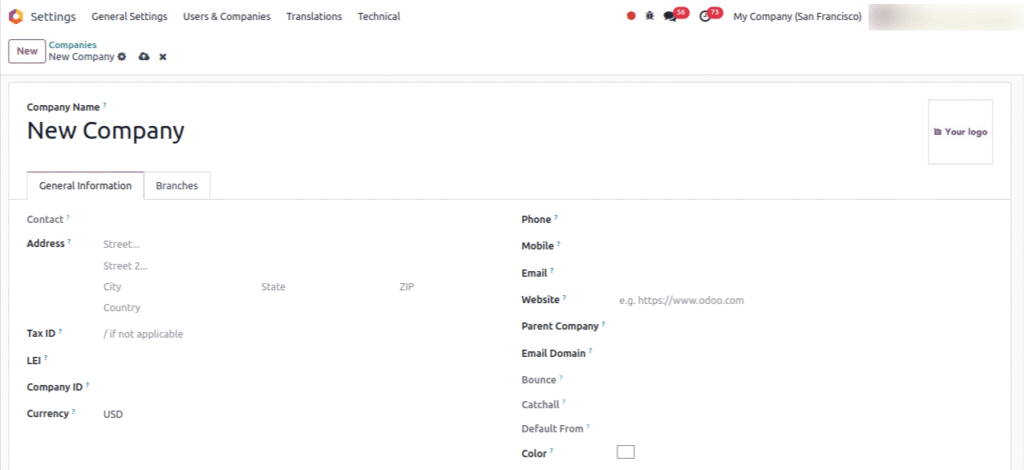Open the Translations menu
The image size is (1024, 470).
[x=314, y=16]
